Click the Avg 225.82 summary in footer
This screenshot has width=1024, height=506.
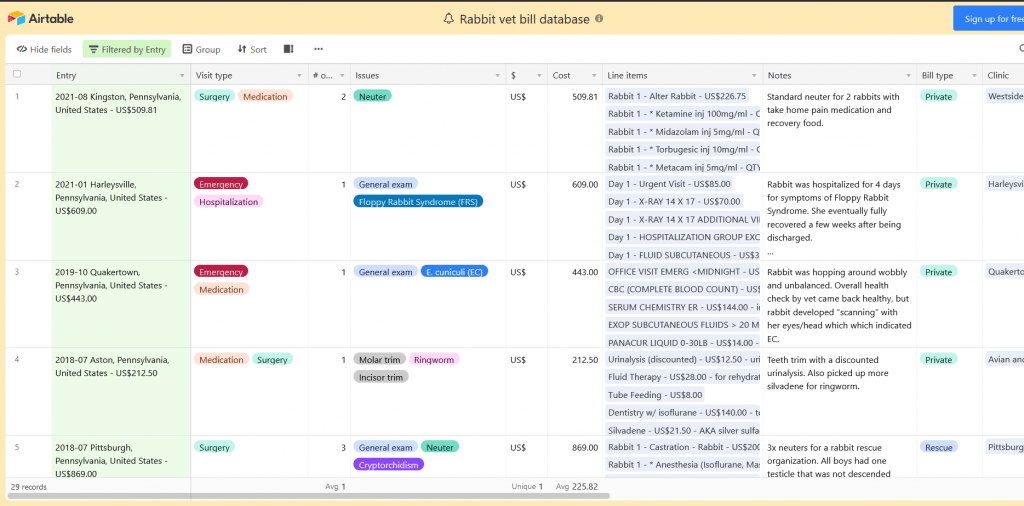(577, 487)
